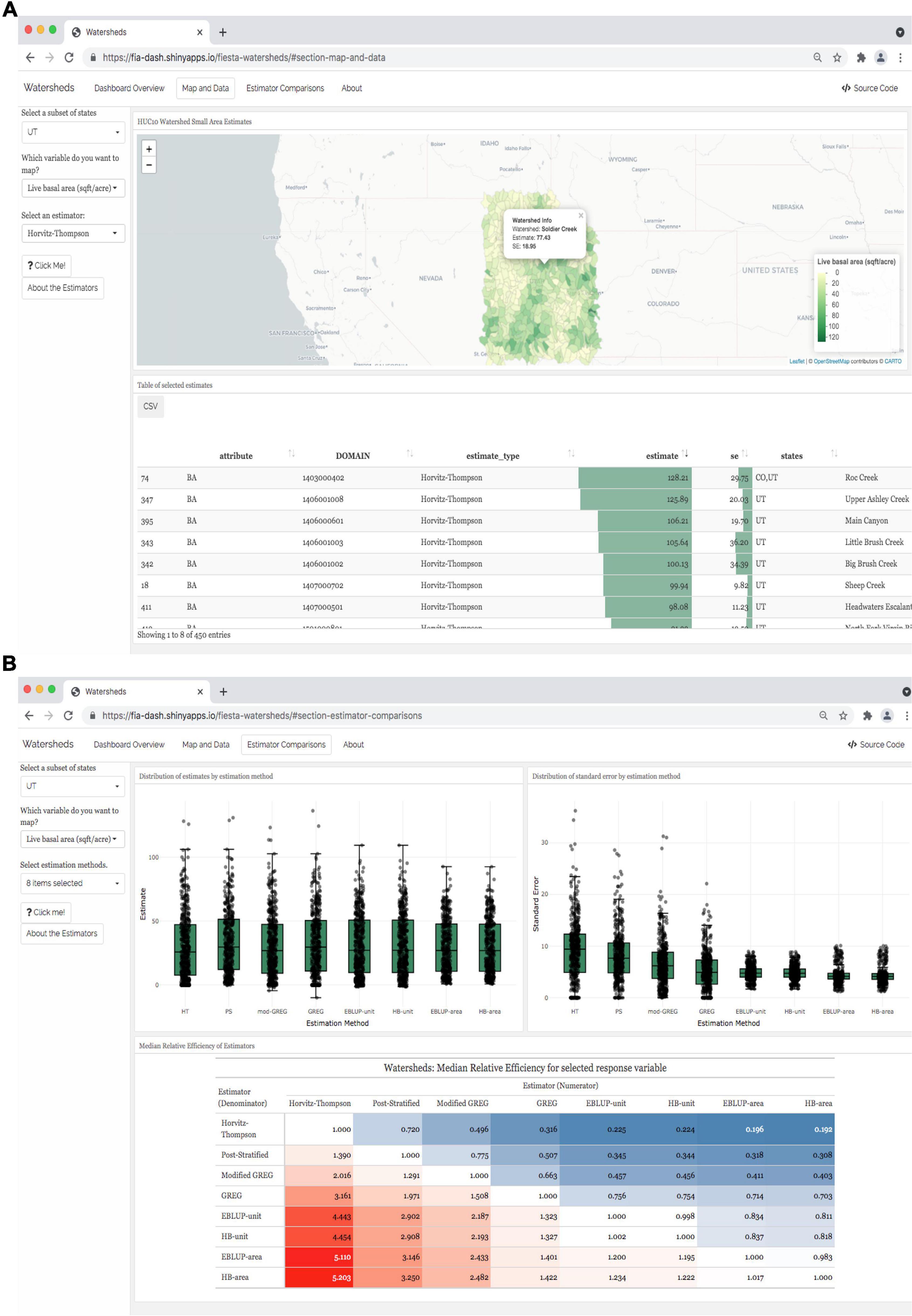Screen dimensions: 912x1316
Task: Click the zoom magnifier icon in panel B address bar
Action: click(823, 716)
